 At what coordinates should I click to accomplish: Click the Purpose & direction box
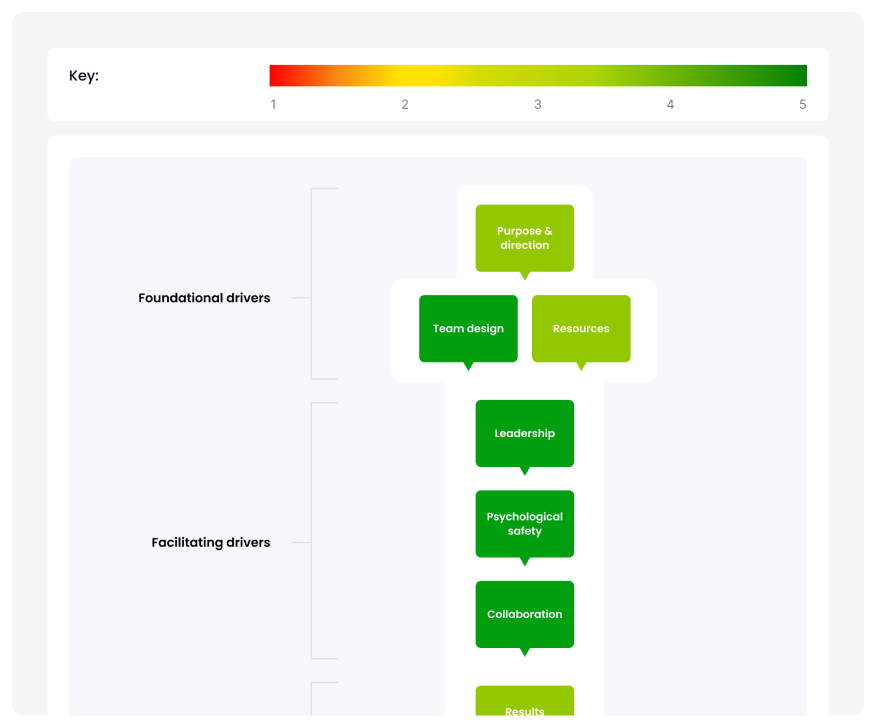pyautogui.click(x=524, y=238)
